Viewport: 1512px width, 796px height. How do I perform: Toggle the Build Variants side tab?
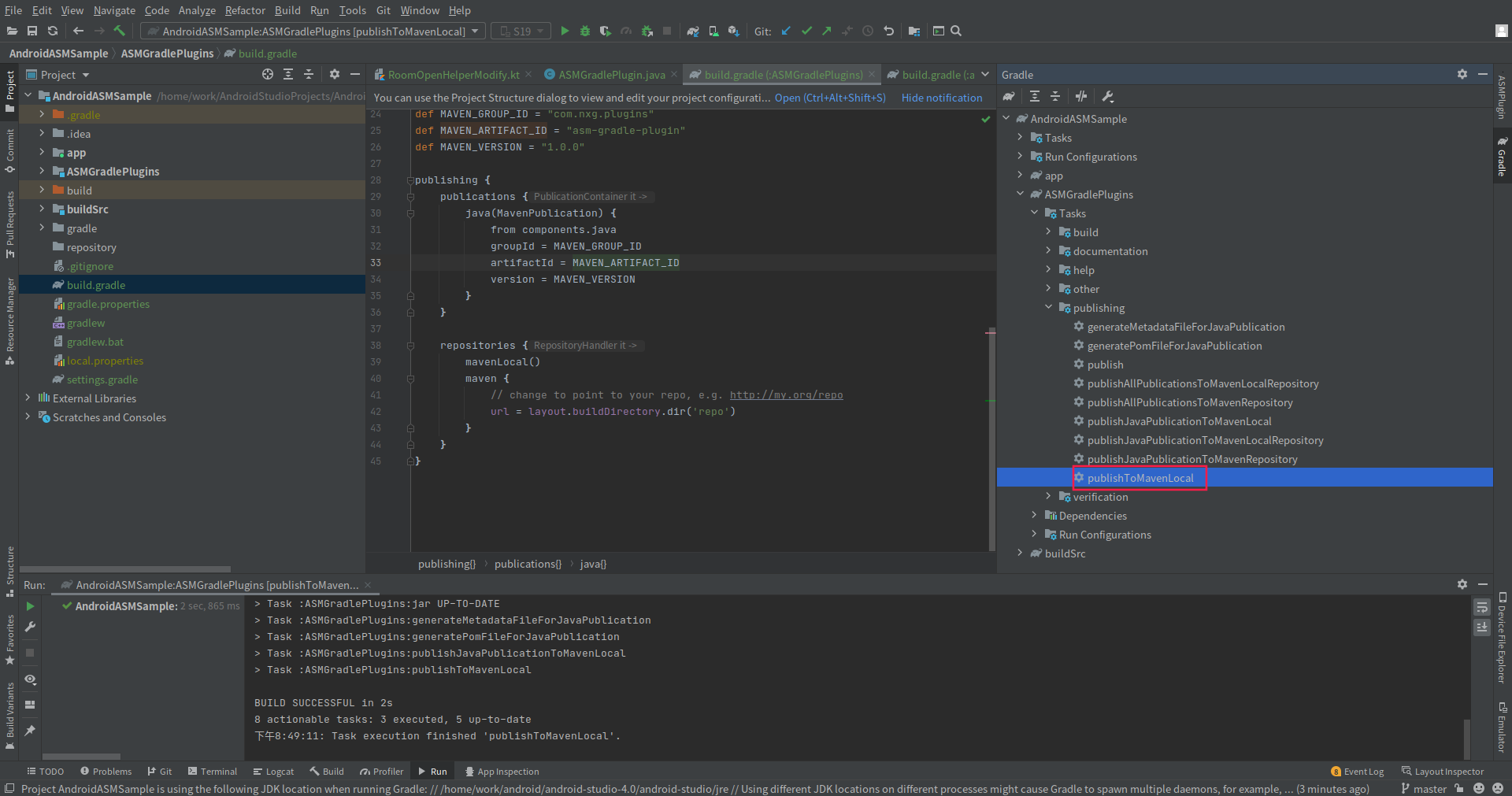point(9,715)
